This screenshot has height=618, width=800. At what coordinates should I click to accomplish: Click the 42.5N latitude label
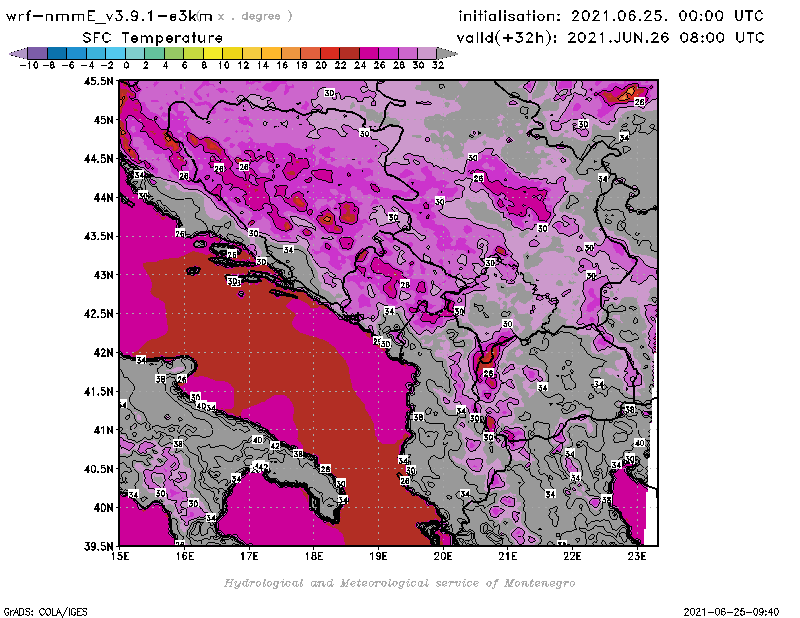tap(98, 314)
